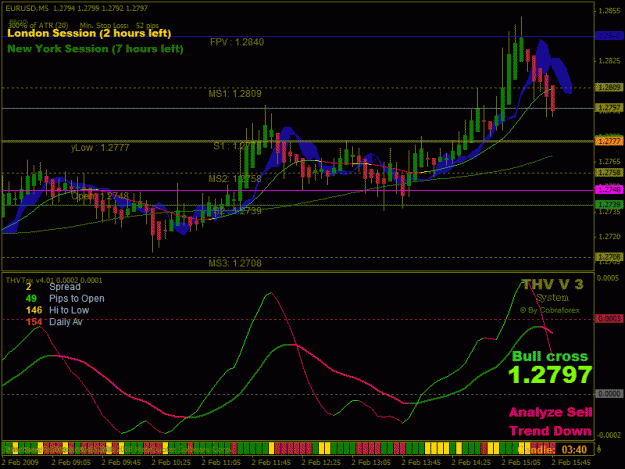Click the © By Cobraforex credit text
Screen dimensions: 625x469
click(x=550, y=310)
